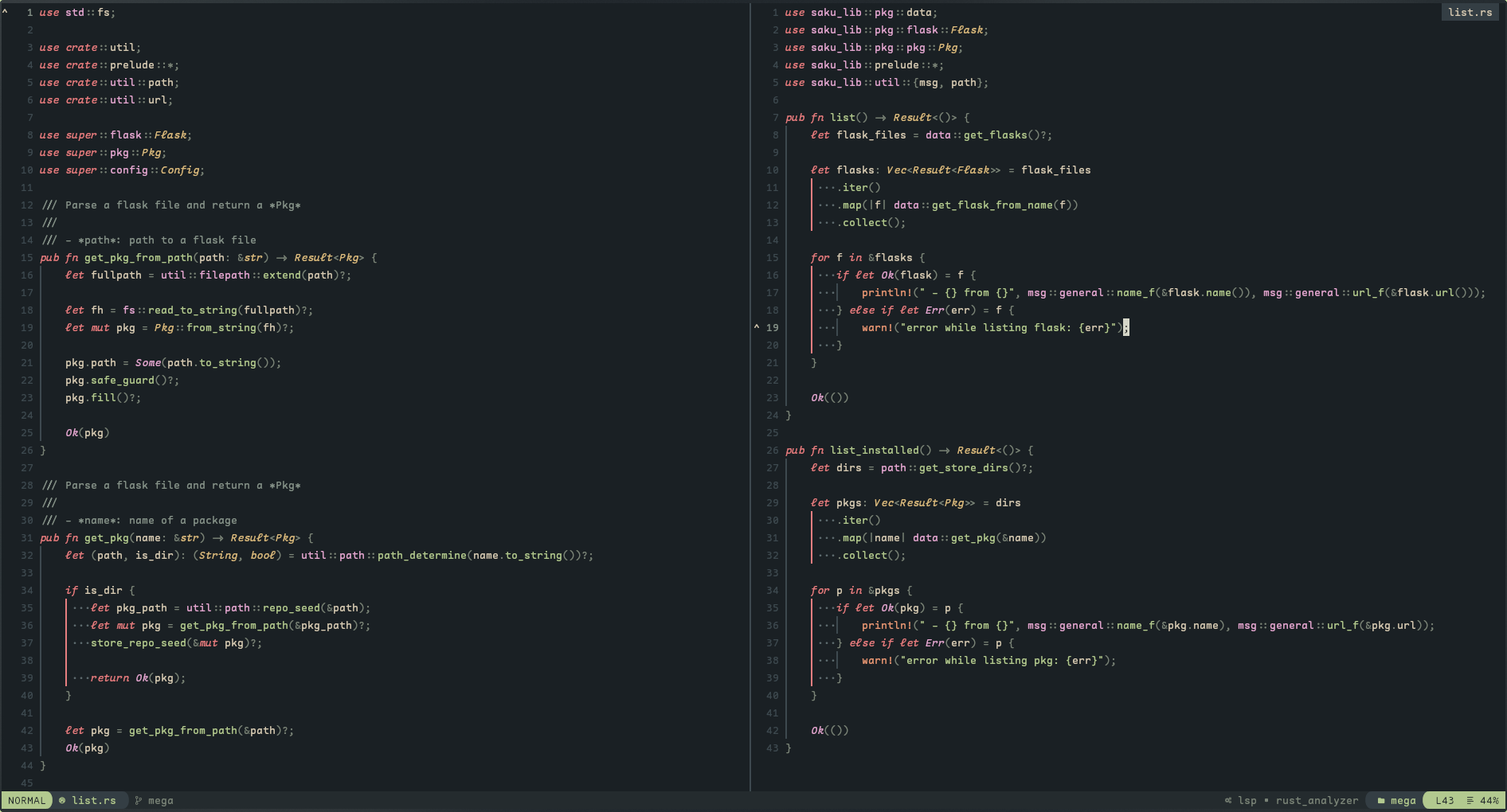The width and height of the screenshot is (1507, 812).
Task: Click 'use super::config::Config;' line in left pane
Action: click(x=122, y=170)
